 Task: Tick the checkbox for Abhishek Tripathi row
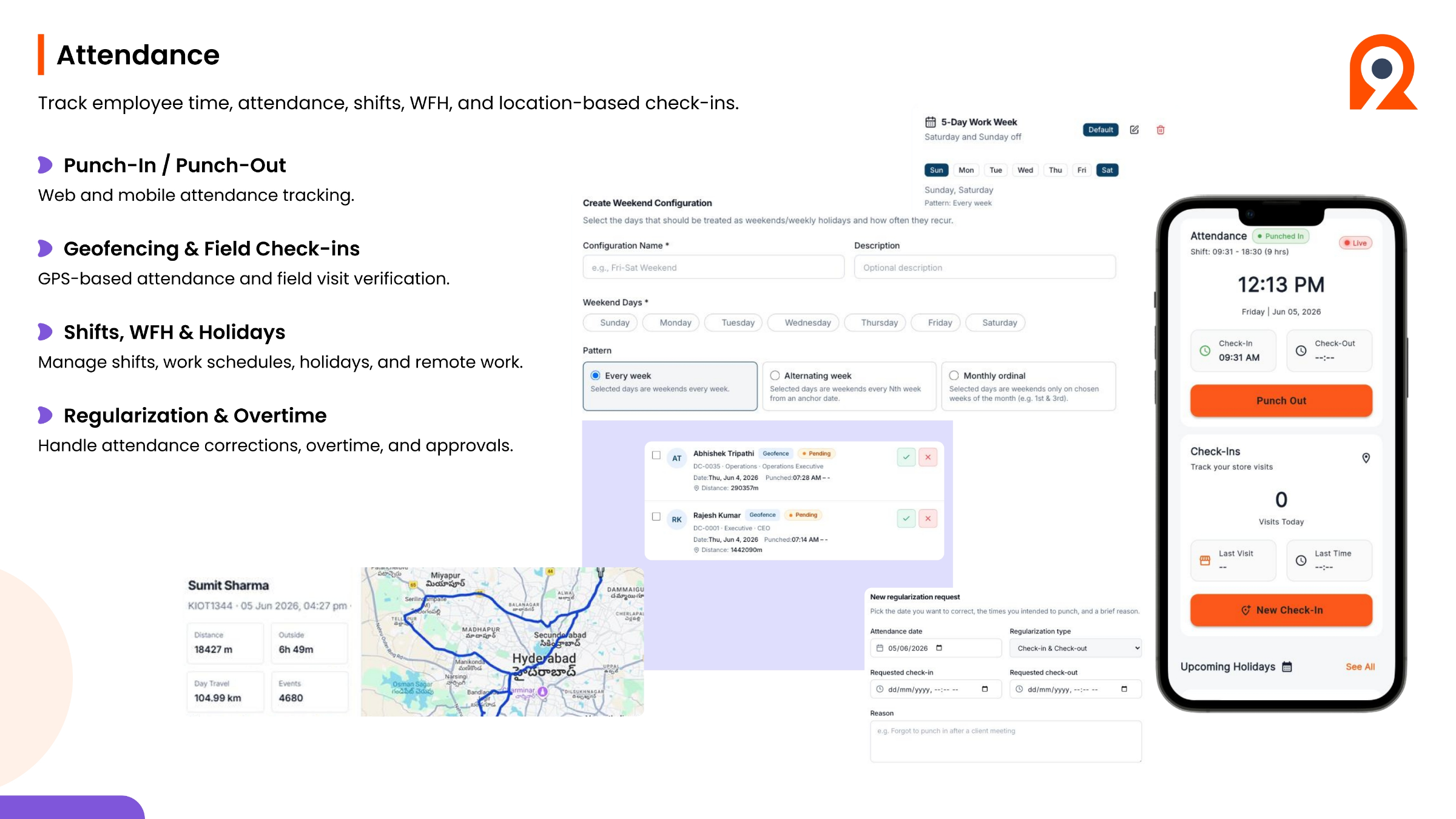656,455
